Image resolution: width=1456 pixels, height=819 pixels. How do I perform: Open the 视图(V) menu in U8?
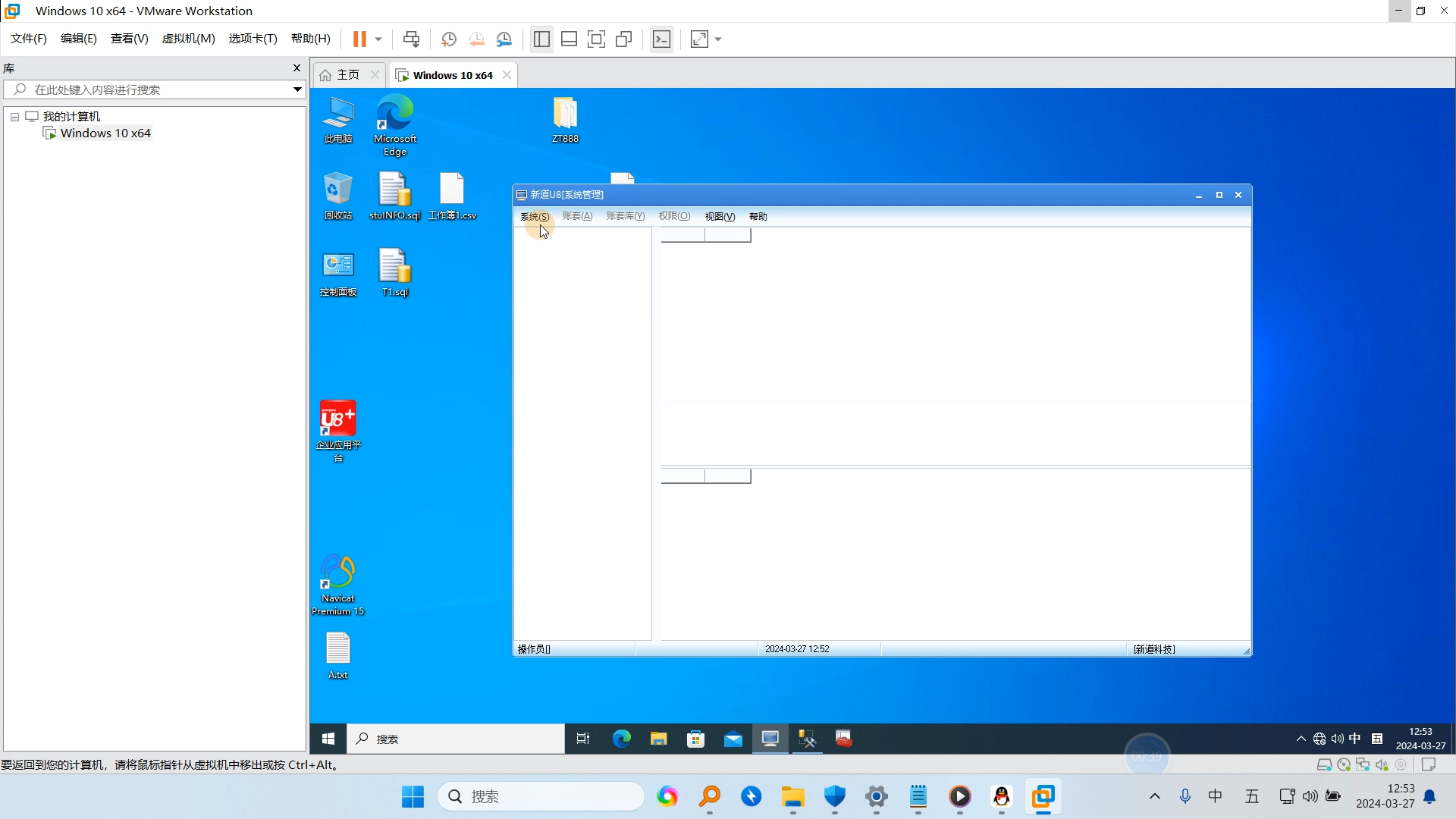(720, 217)
